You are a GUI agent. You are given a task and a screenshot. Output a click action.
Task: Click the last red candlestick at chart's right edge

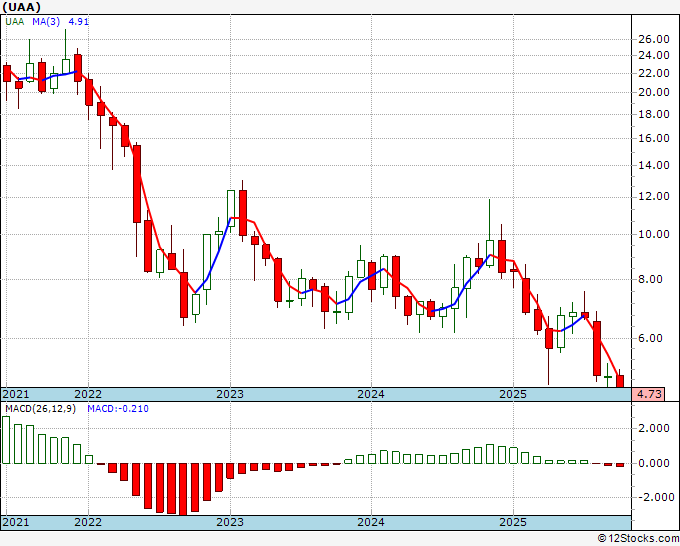click(620, 381)
